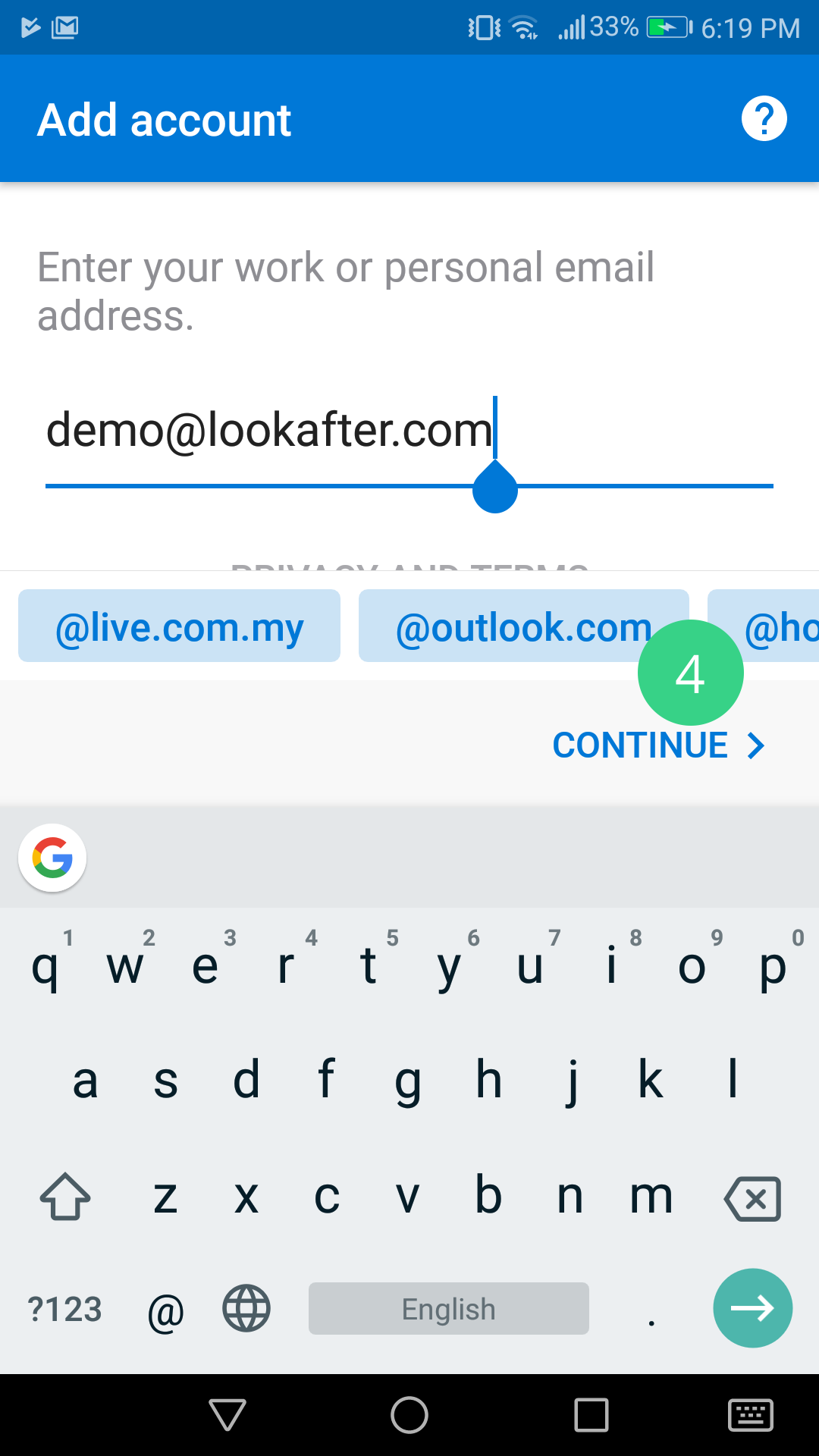Viewport: 819px width, 1456px height.
Task: Tap the period key on keyboard
Action: pyautogui.click(x=651, y=1309)
